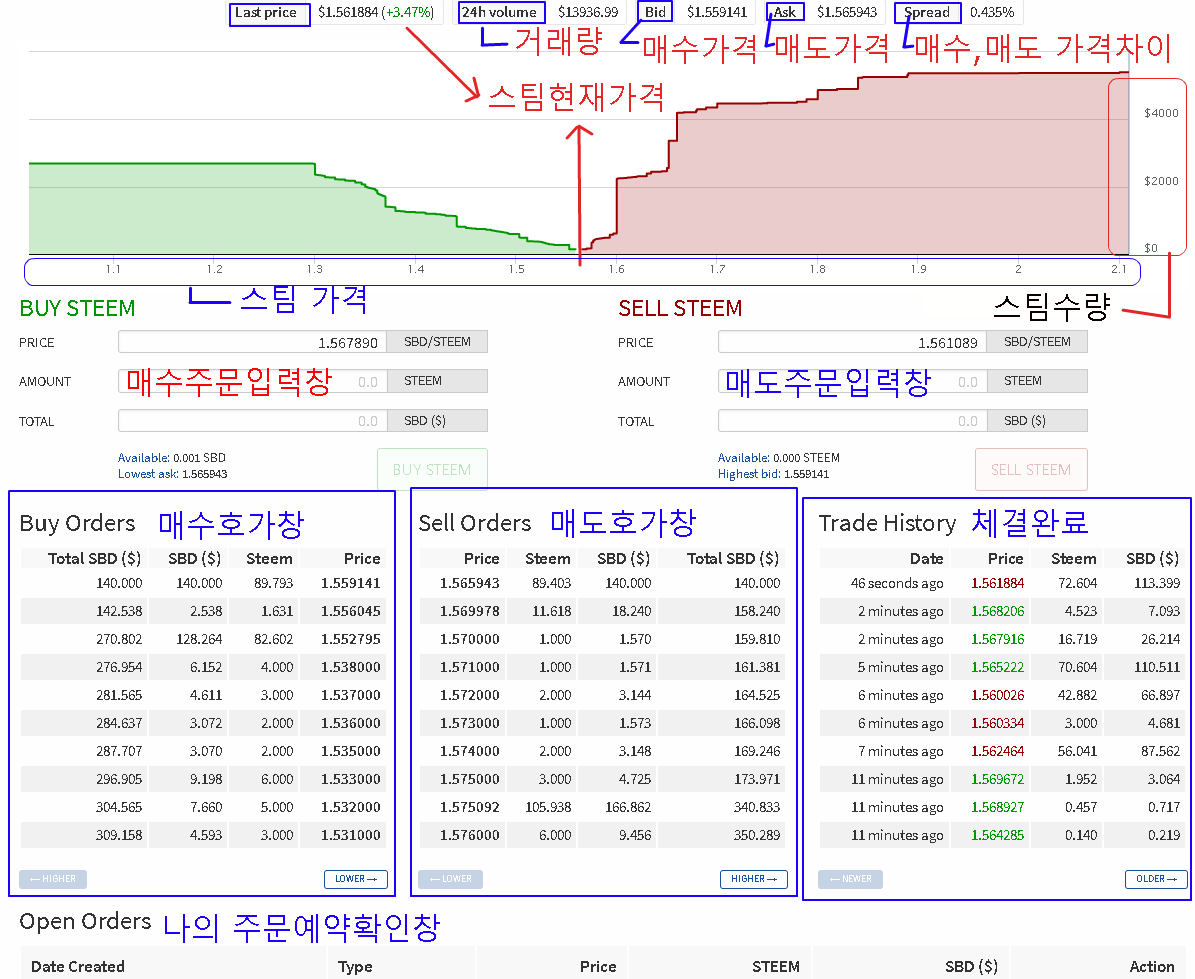Select sell order priced 1.570000

603,639
